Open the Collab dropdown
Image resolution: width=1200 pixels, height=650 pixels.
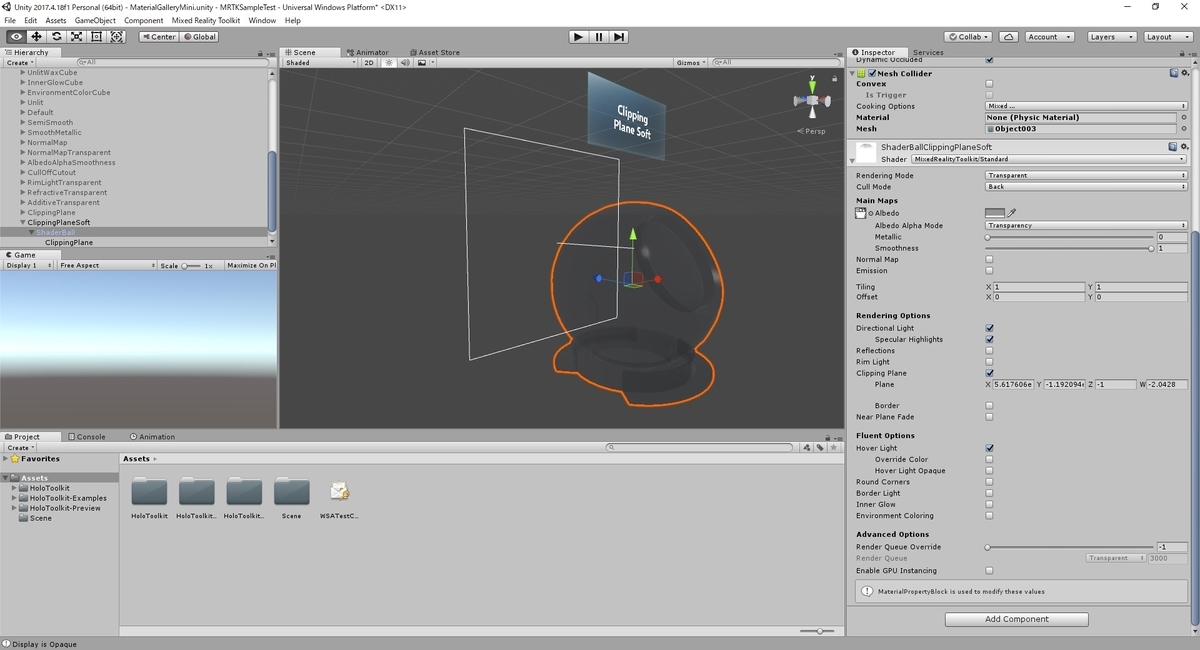(x=968, y=37)
